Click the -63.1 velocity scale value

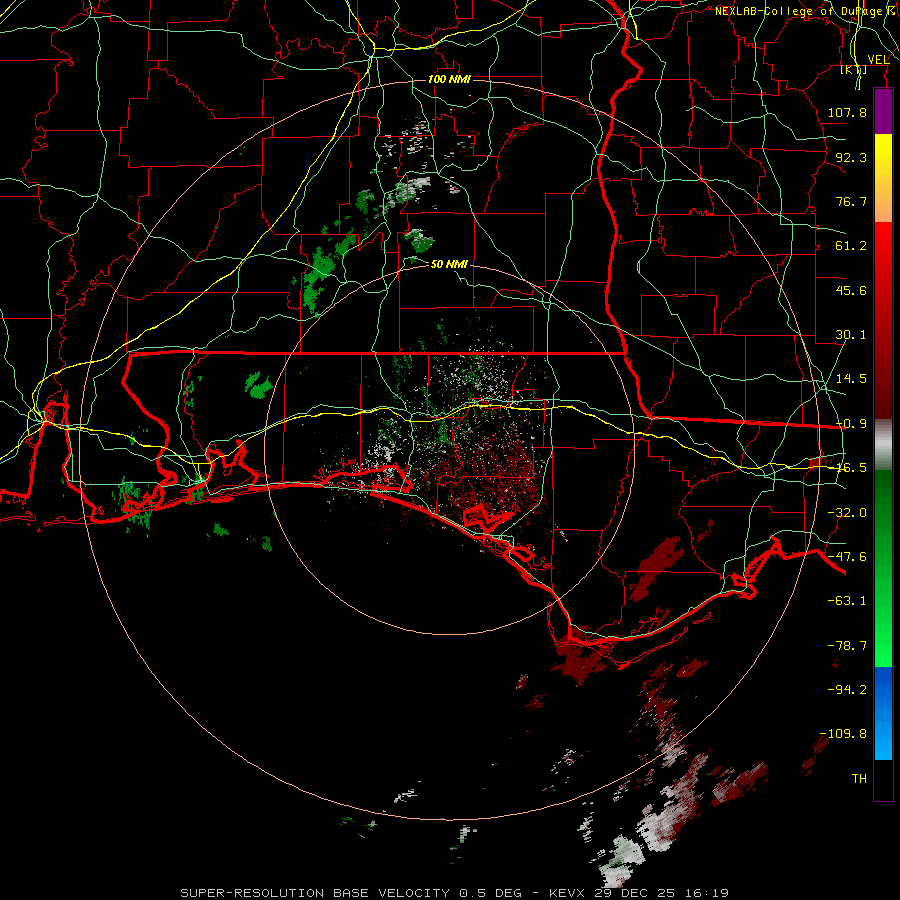847,601
